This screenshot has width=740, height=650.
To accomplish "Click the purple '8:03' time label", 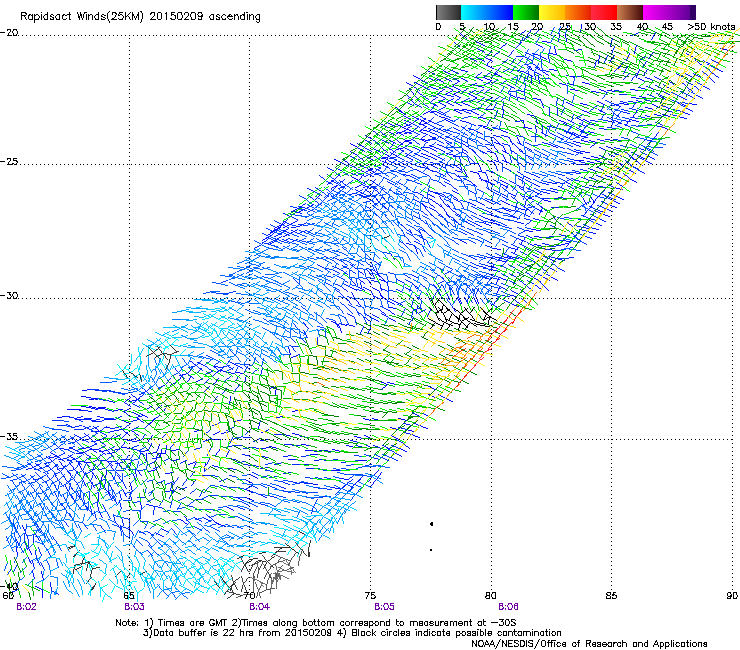I will point(135,607).
